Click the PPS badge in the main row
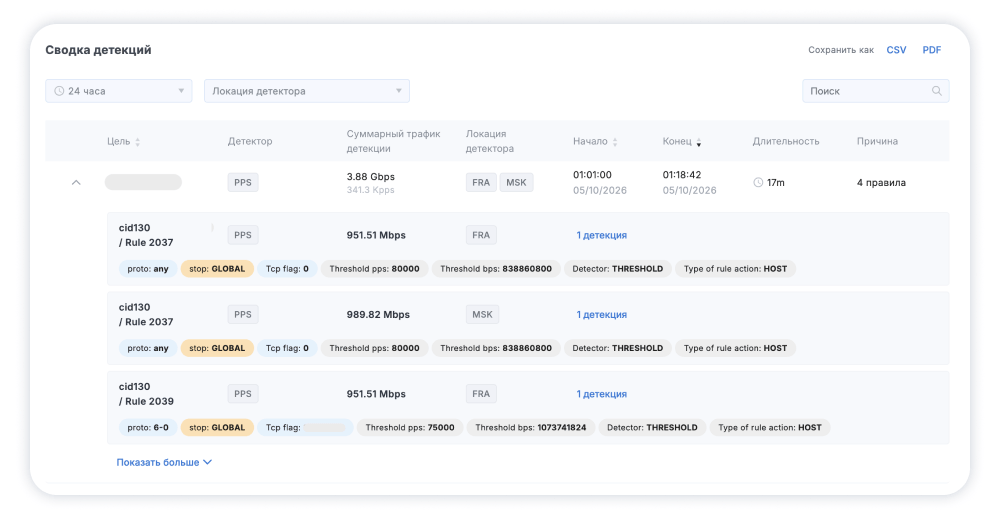 tap(242, 182)
